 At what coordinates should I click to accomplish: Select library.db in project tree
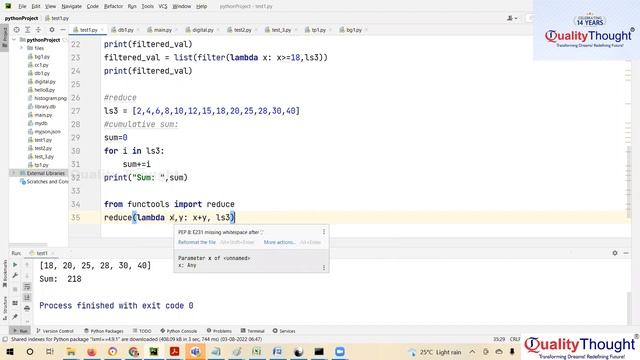tap(42, 107)
